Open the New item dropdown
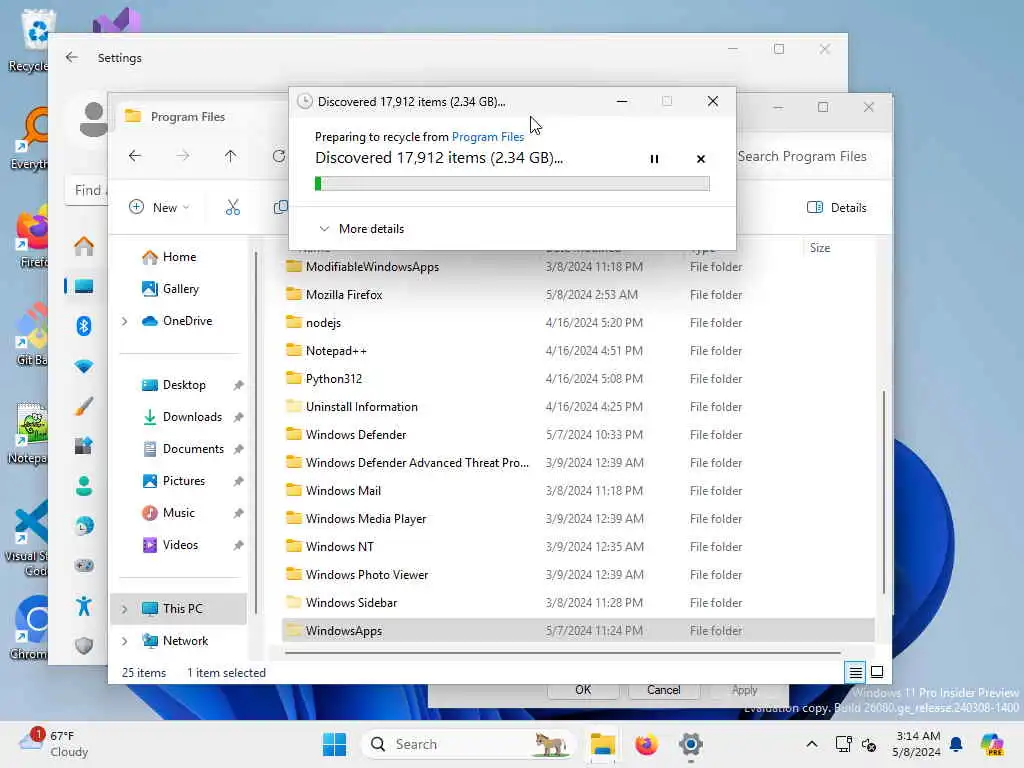The width and height of the screenshot is (1024, 768). (159, 207)
